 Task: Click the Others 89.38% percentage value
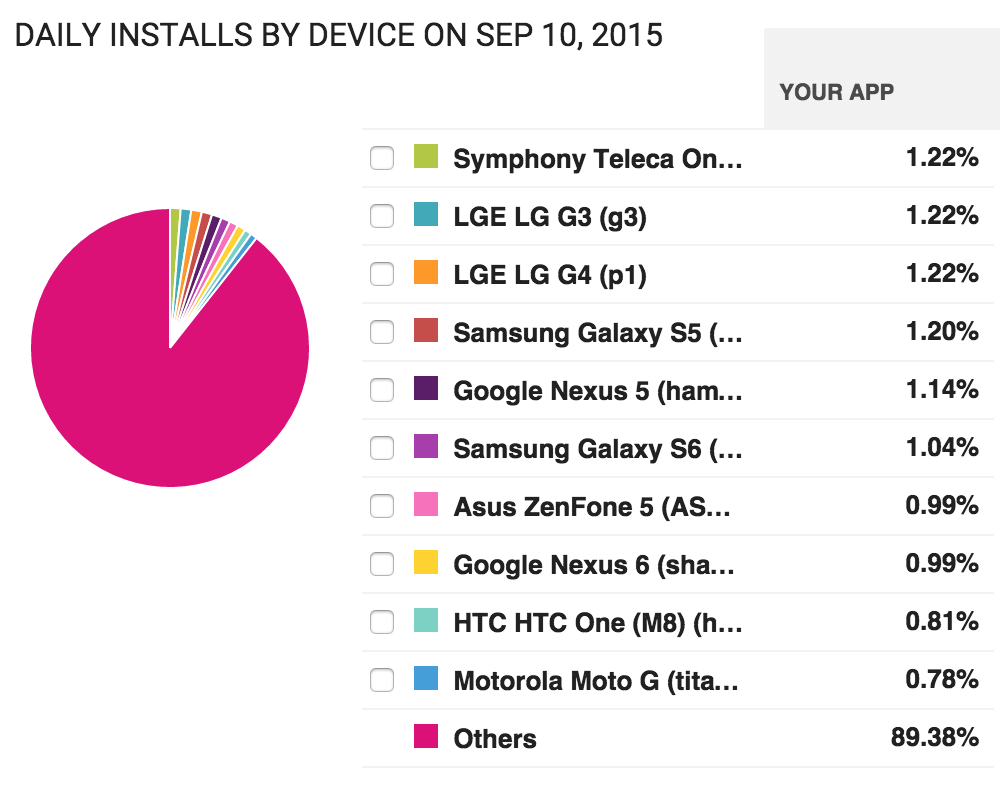[x=934, y=738]
